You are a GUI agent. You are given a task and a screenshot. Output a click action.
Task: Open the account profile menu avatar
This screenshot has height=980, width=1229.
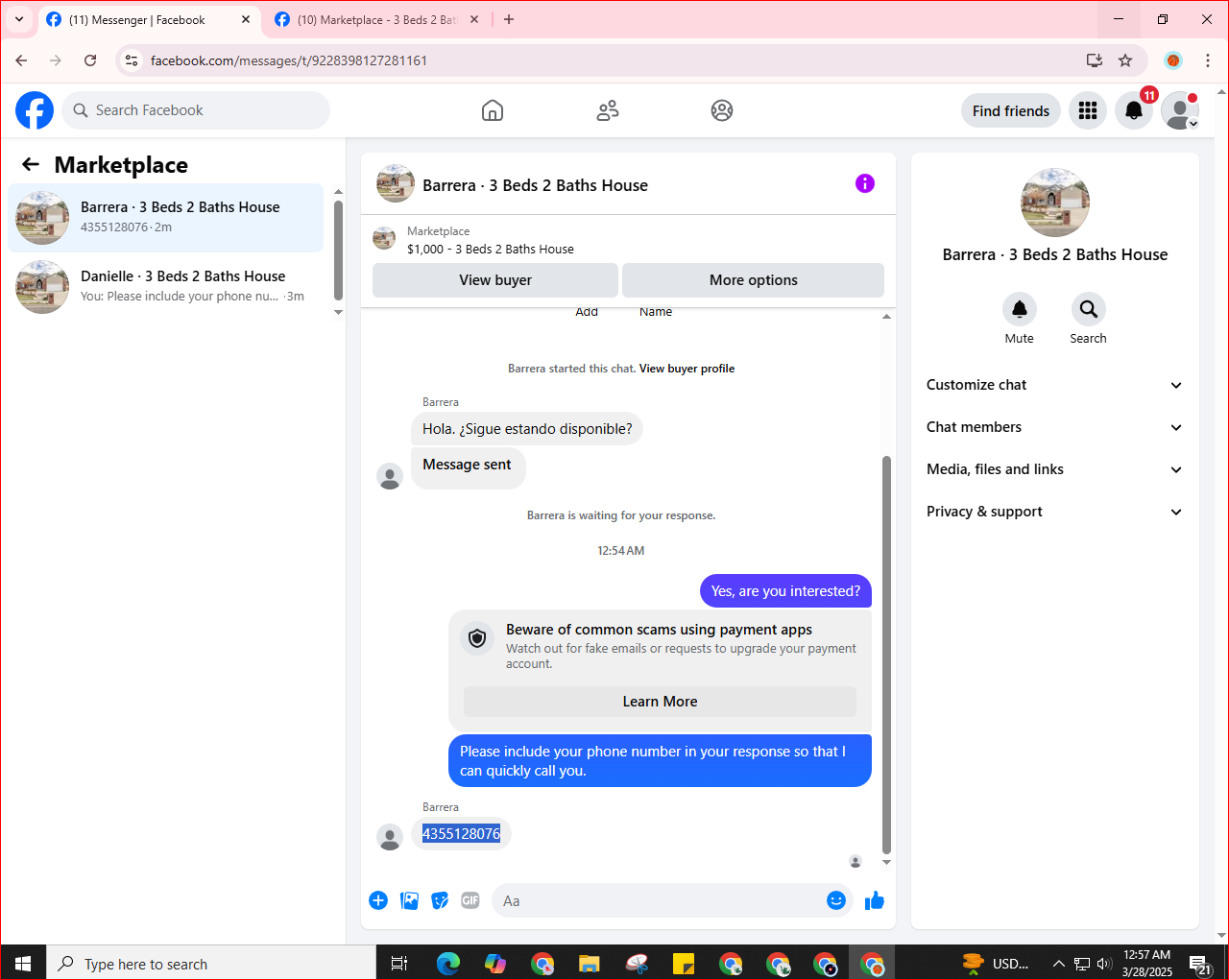click(x=1180, y=110)
